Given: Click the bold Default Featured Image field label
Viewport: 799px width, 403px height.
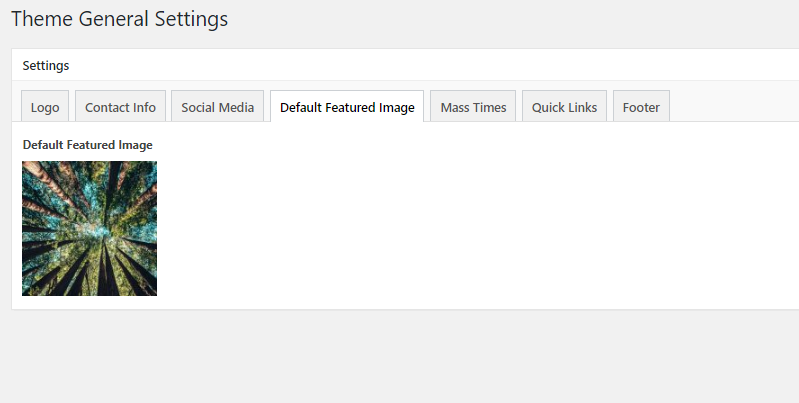Looking at the screenshot, I should pos(87,145).
